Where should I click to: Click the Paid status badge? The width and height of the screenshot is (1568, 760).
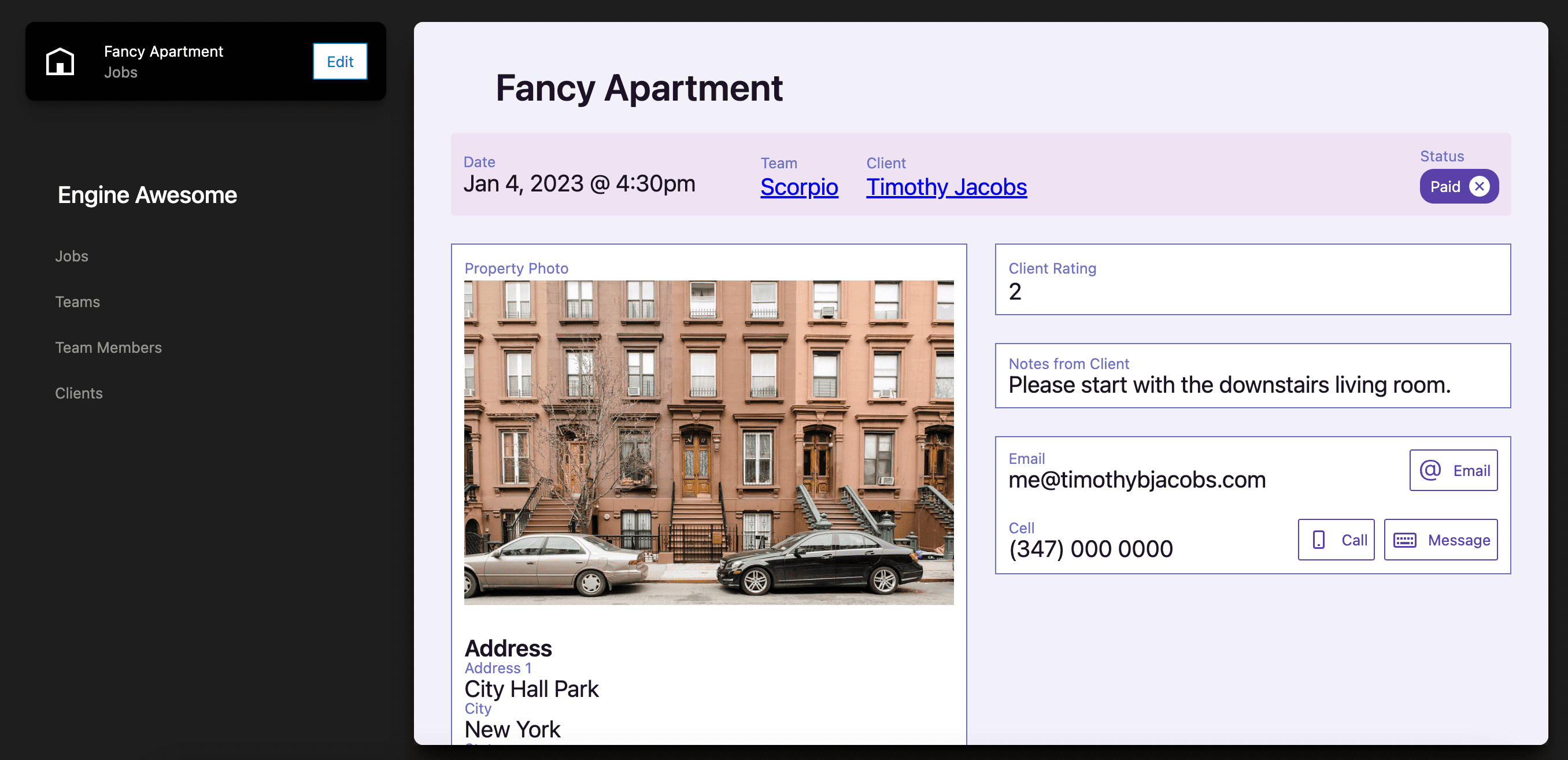pyautogui.click(x=1445, y=186)
